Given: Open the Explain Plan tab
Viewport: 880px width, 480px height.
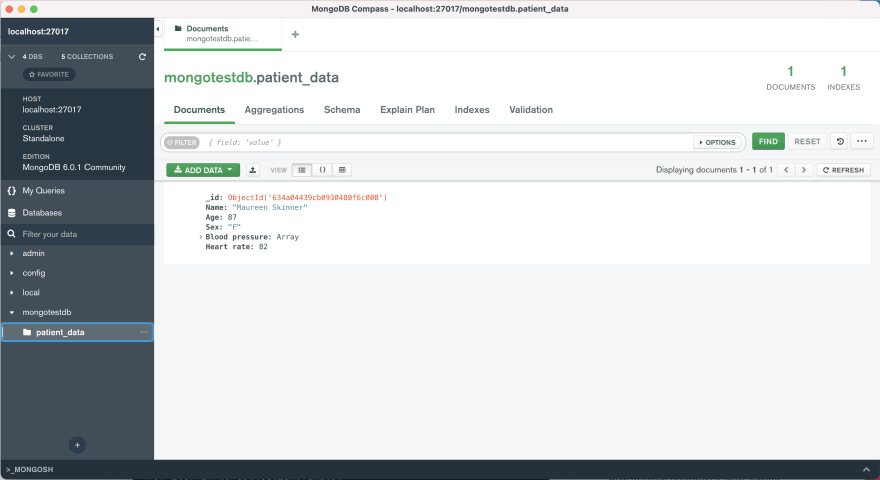Looking at the screenshot, I should [407, 110].
